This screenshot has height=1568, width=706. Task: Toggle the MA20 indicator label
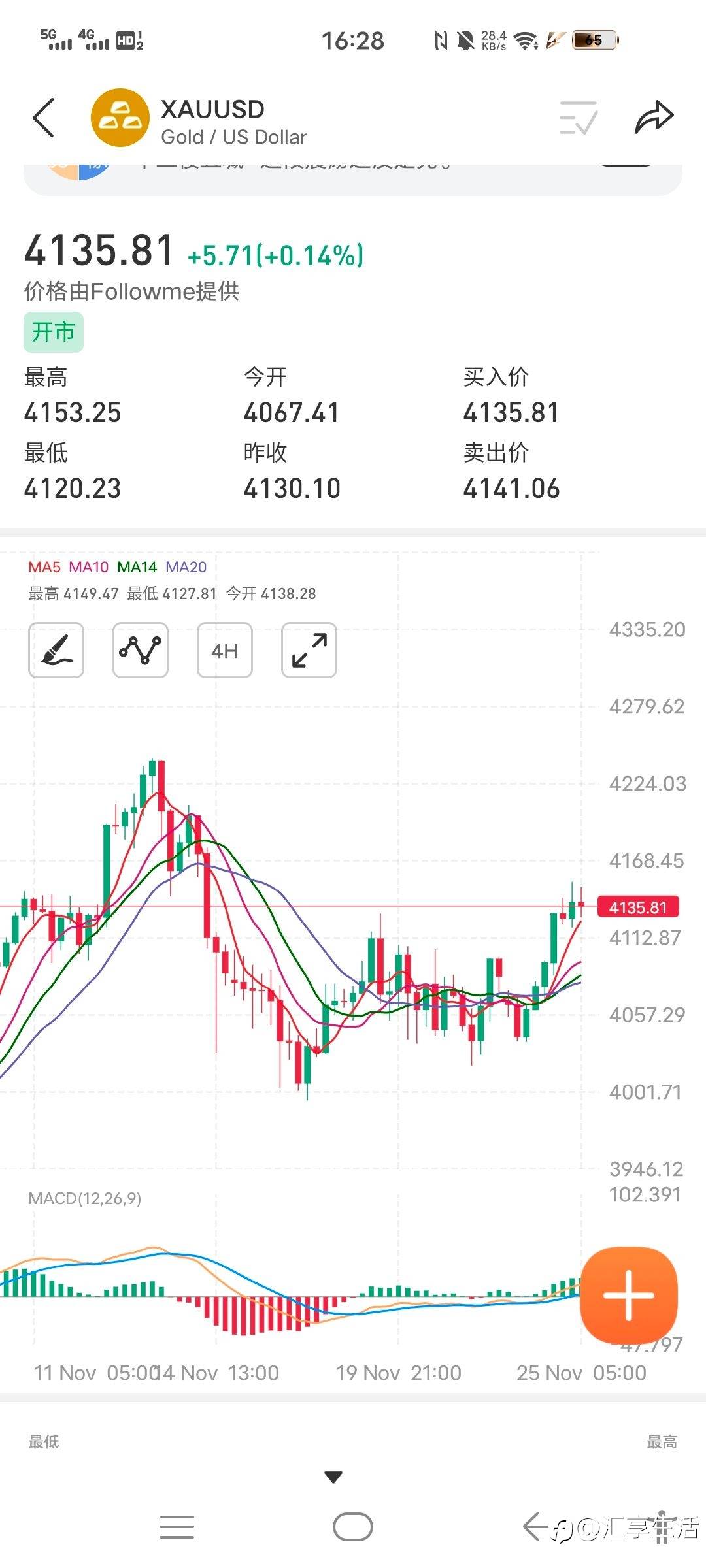(186, 567)
